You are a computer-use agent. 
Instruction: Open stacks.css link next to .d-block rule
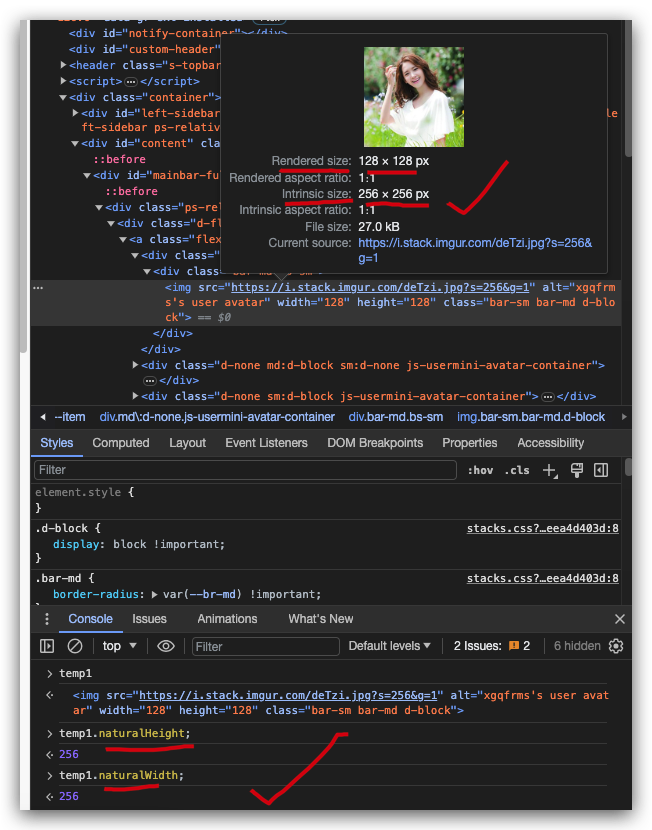pyautogui.click(x=542, y=528)
